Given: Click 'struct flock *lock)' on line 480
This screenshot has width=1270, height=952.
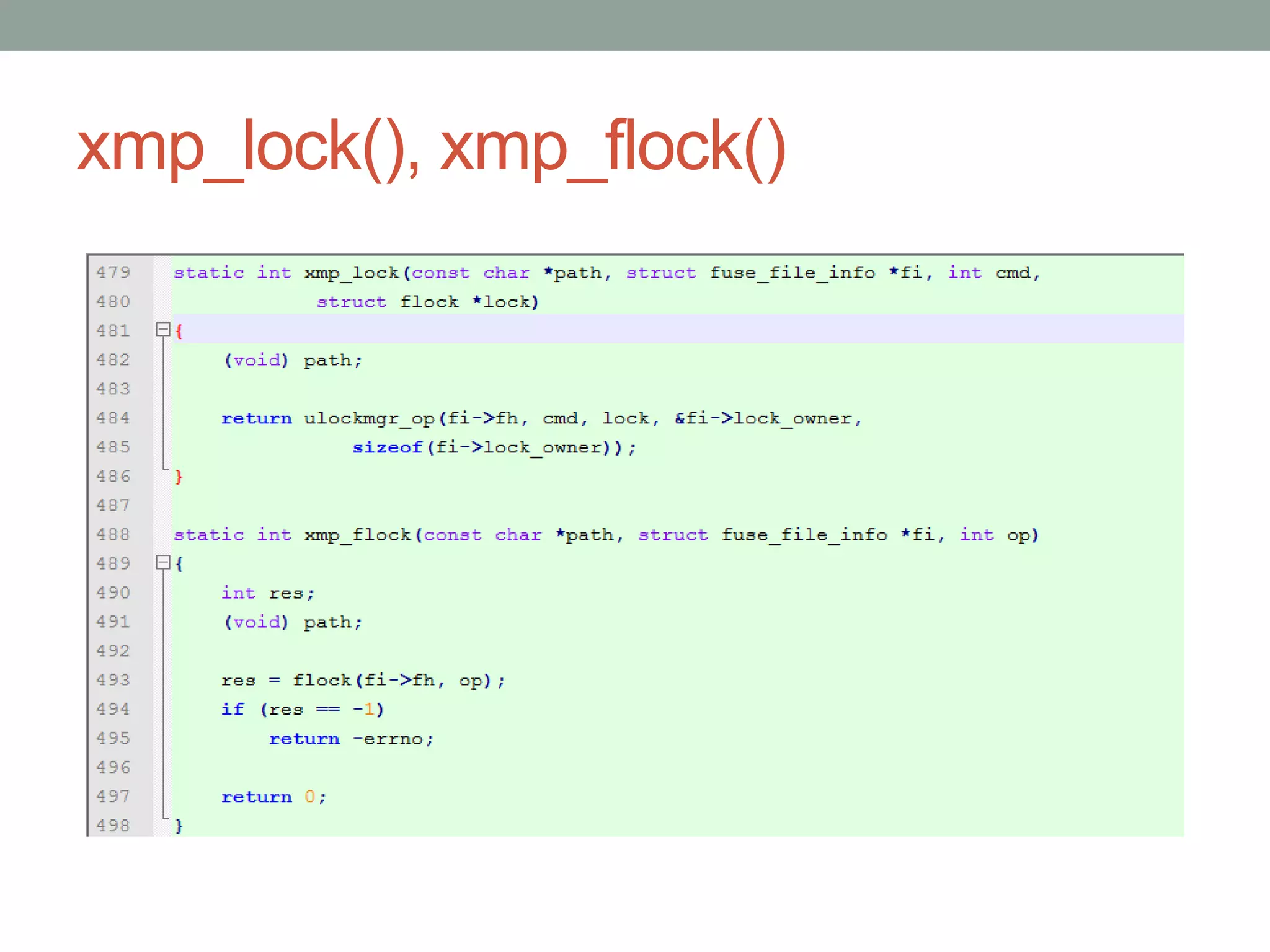Looking at the screenshot, I should [x=428, y=302].
